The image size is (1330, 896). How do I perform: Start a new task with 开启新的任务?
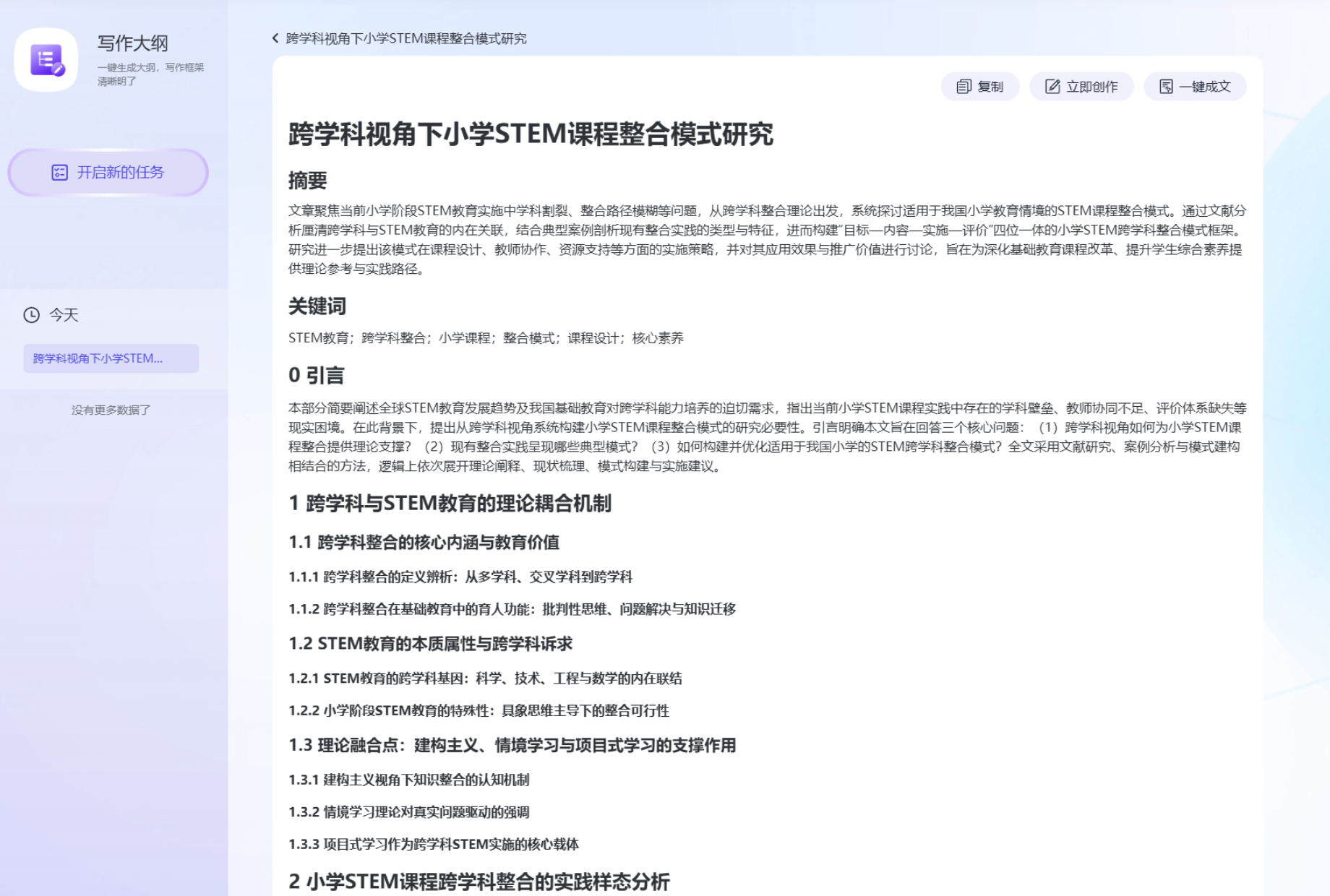(x=108, y=173)
